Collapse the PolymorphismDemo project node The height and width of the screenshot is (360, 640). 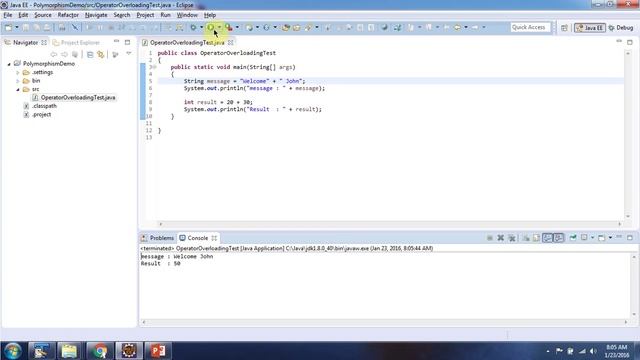coord(9,64)
